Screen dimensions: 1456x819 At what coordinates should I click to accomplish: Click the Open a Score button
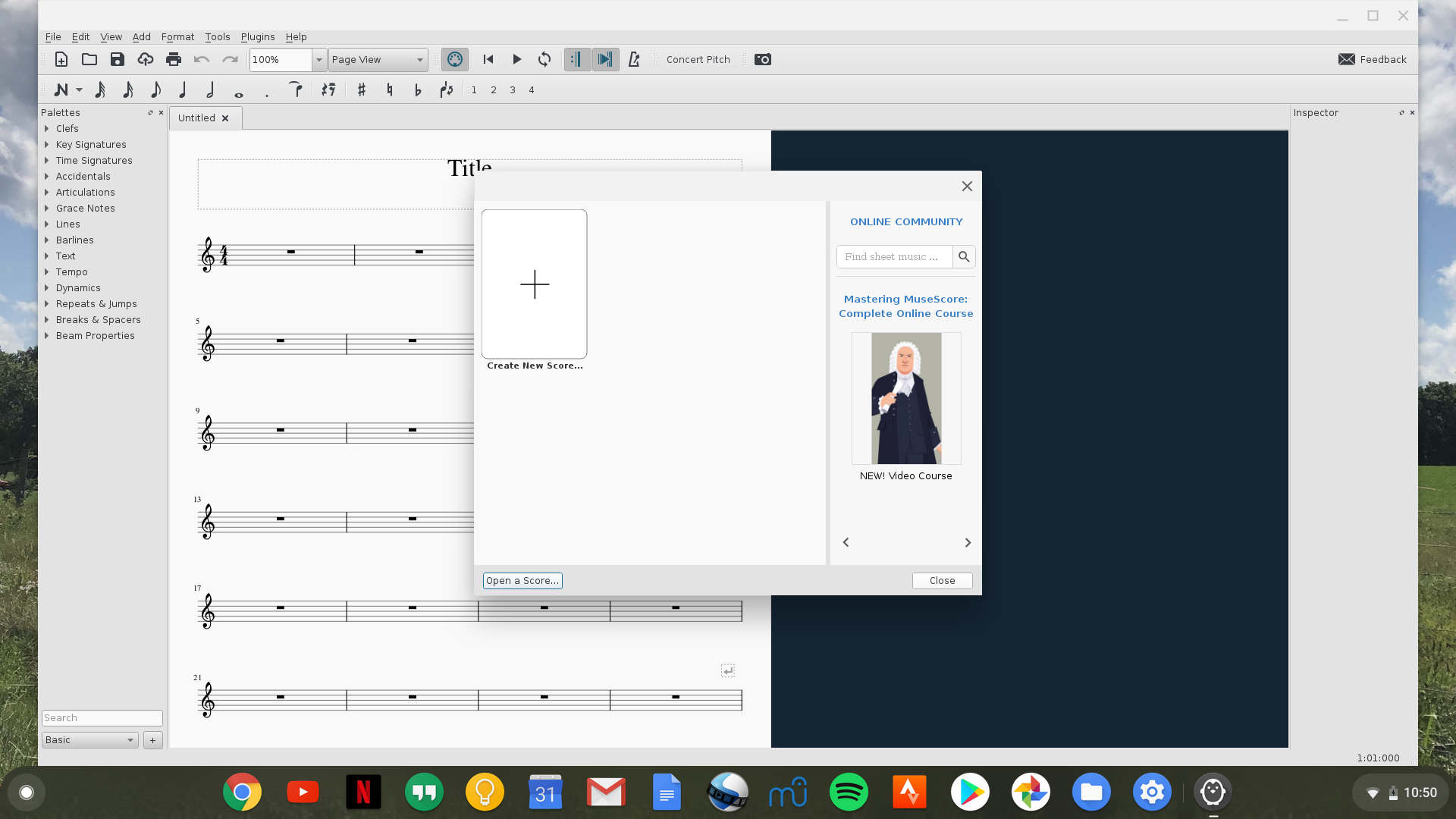click(522, 580)
